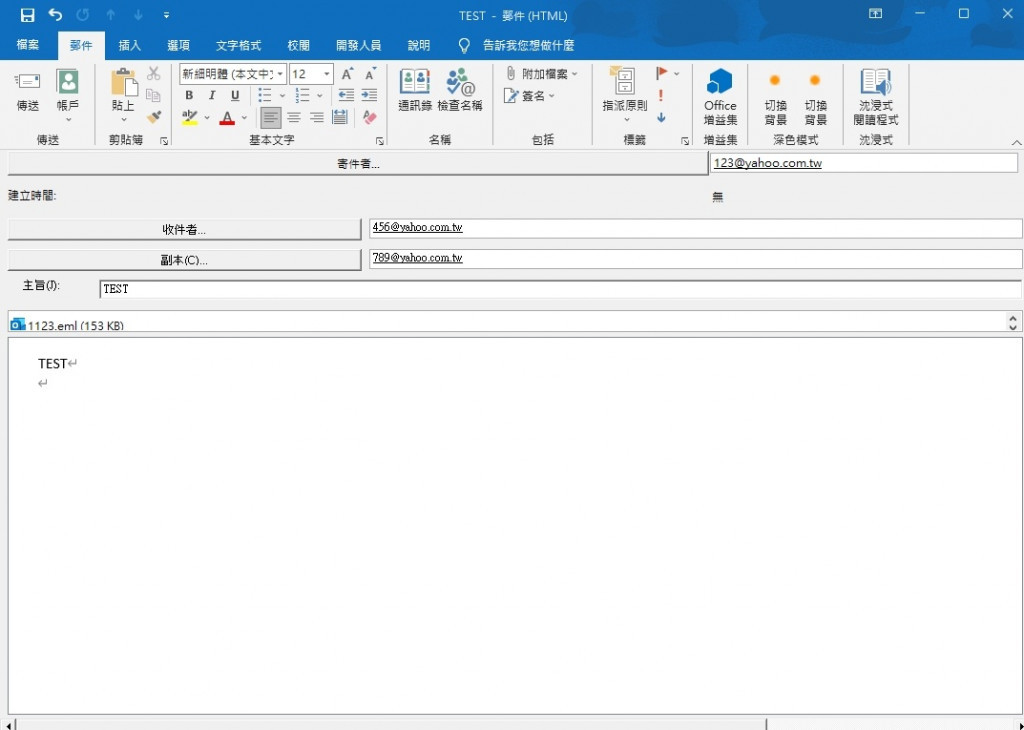Click the Grow Font icon
This screenshot has width=1024, height=730.
pos(347,74)
